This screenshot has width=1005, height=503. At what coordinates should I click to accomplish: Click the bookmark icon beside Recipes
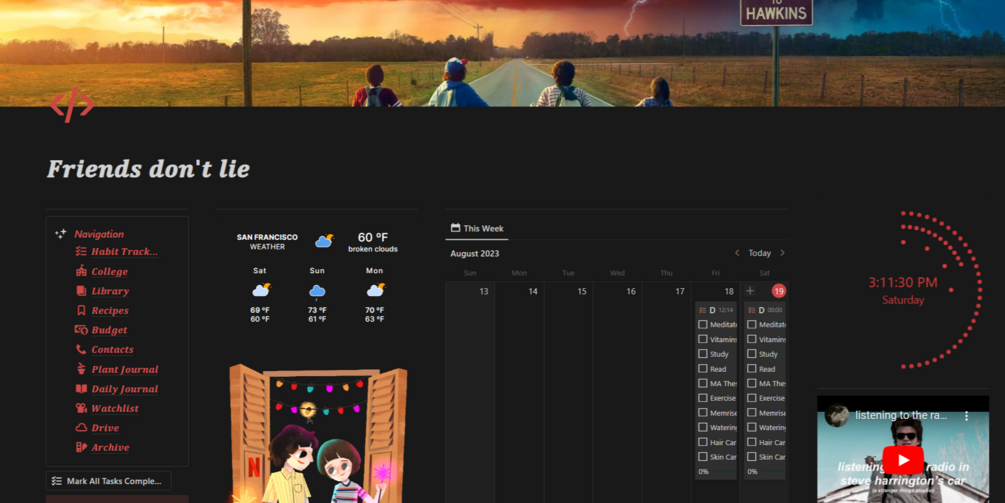[81, 310]
